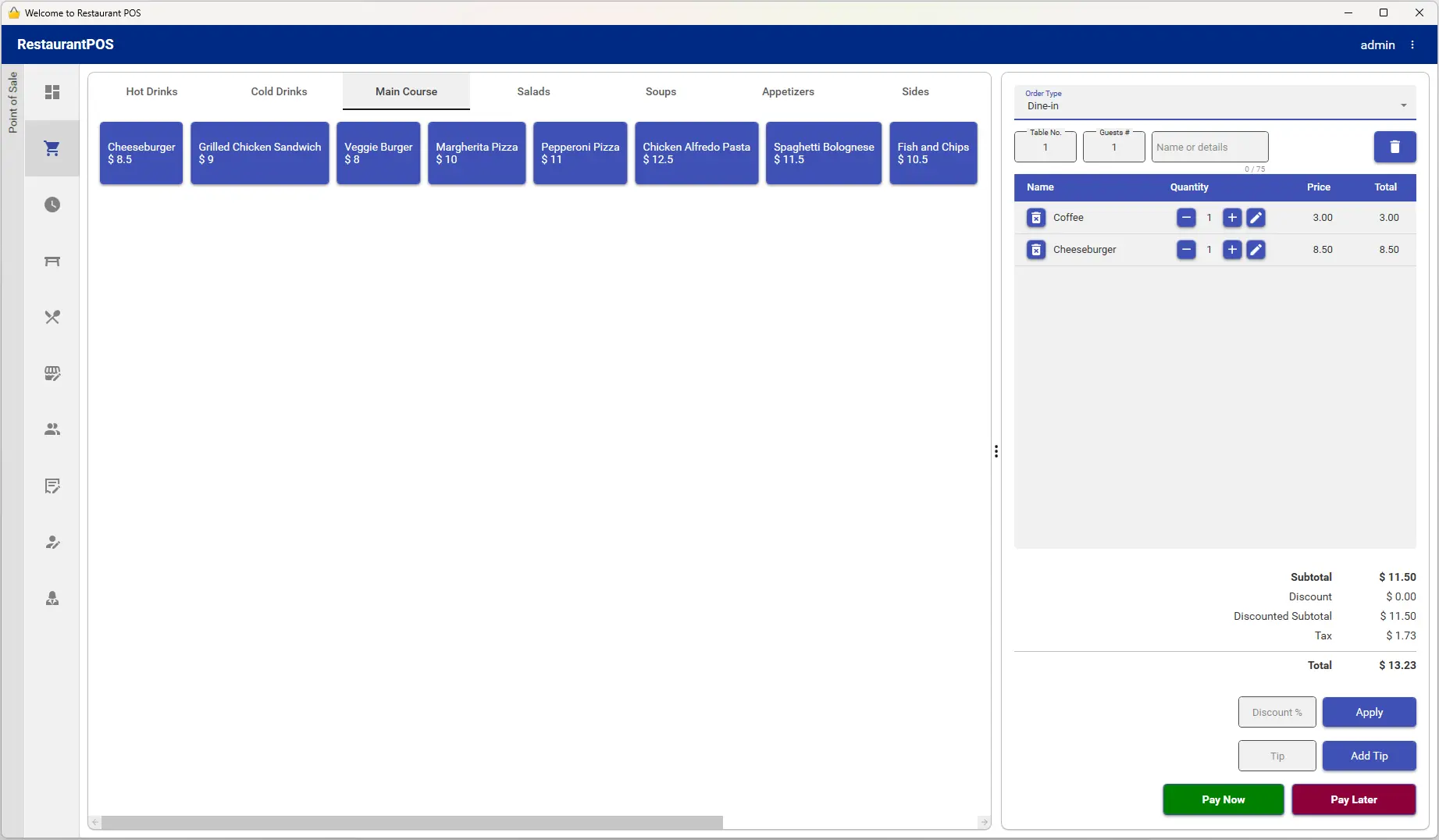
Task: Open the admin three-dot menu
Action: click(x=1412, y=44)
